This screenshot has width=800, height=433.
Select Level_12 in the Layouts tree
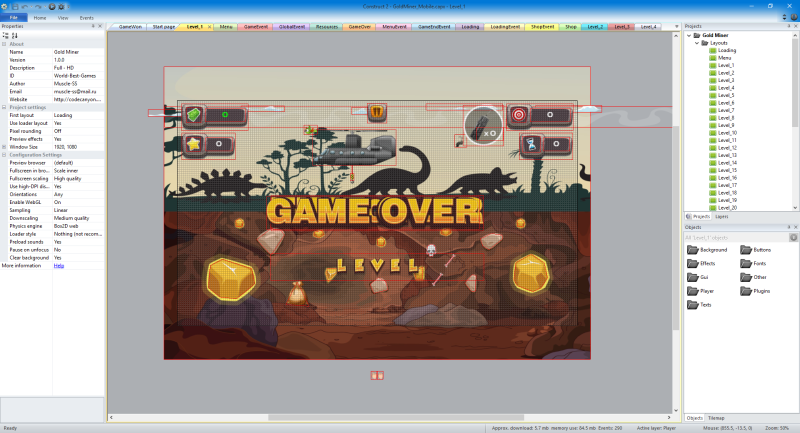(x=727, y=148)
